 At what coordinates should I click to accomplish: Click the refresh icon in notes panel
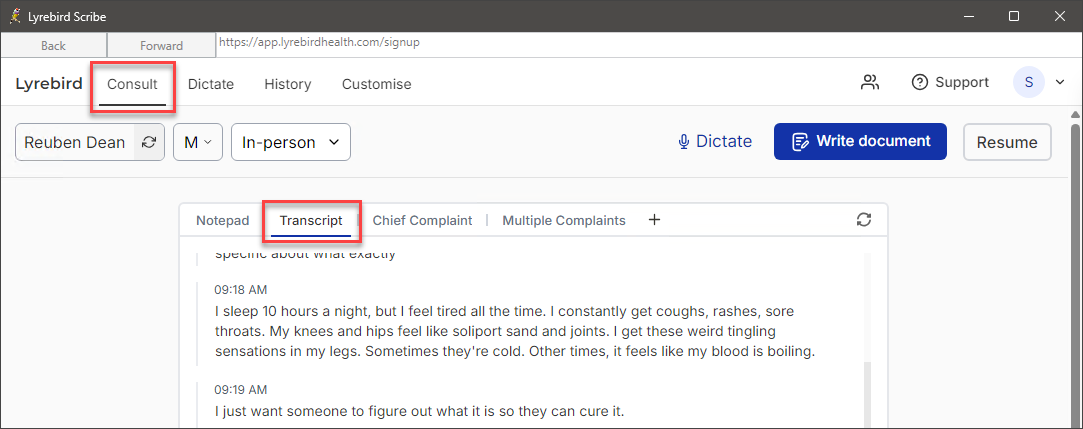[863, 220]
